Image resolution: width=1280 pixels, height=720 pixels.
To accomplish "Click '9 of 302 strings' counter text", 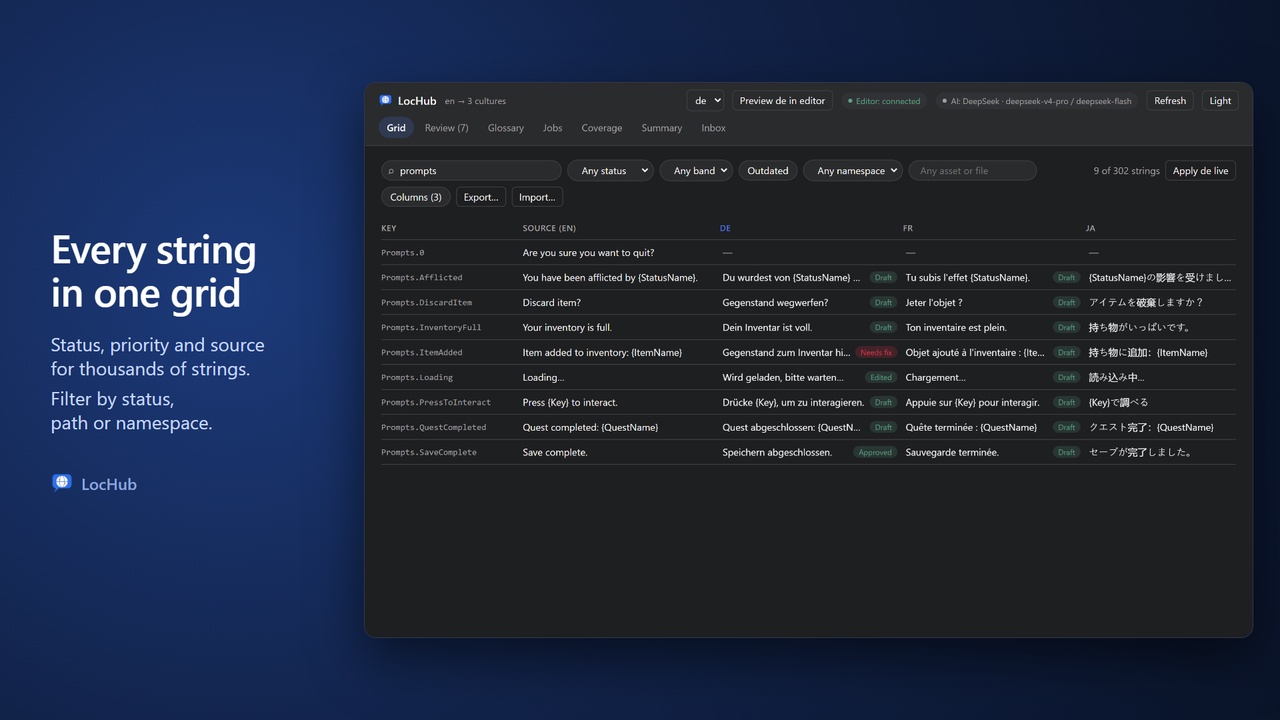I will click(x=1127, y=171).
